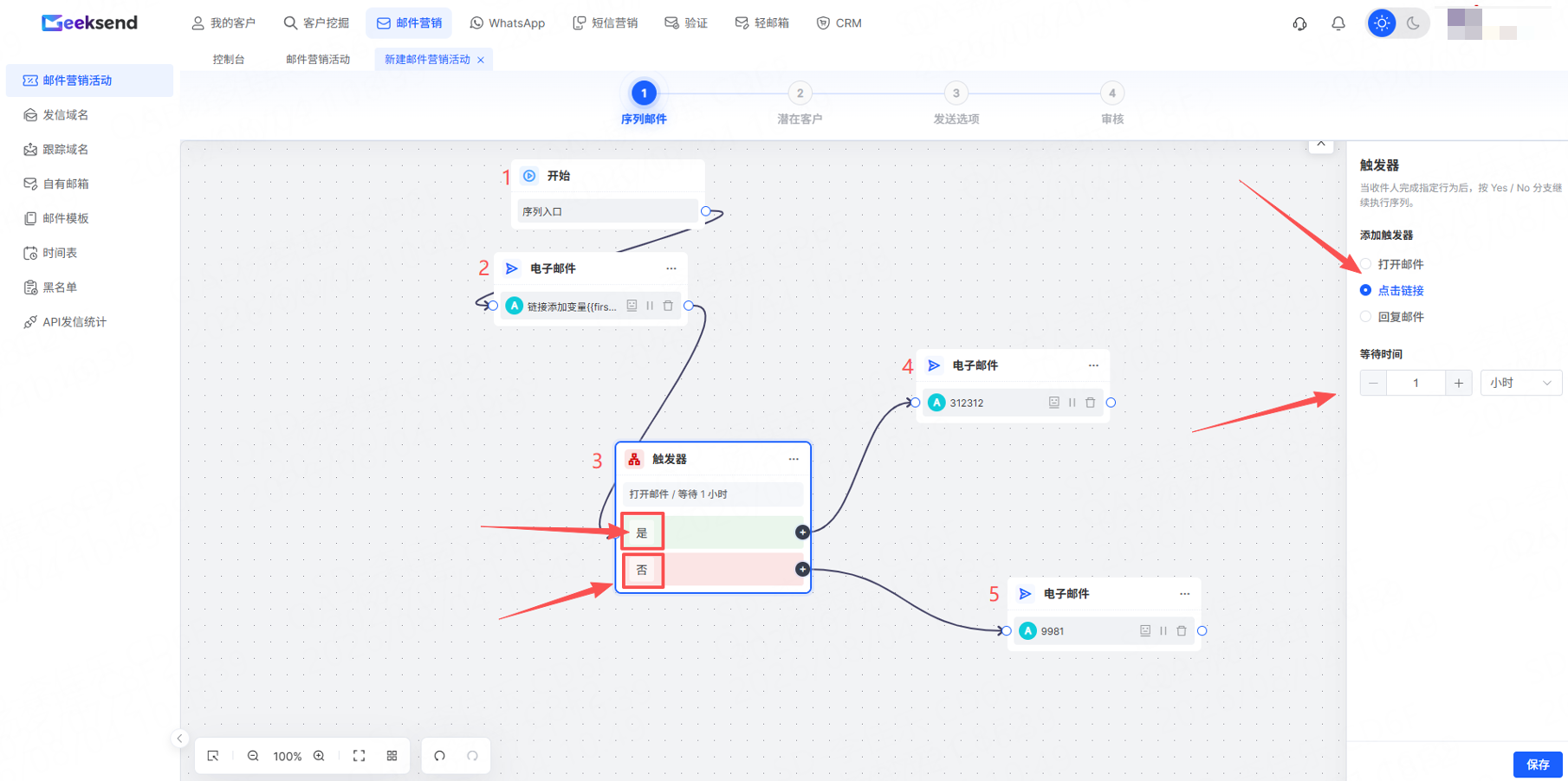The height and width of the screenshot is (781, 1568).
Task: Switch to the 邮件营销活动 tab
Action: point(318,59)
